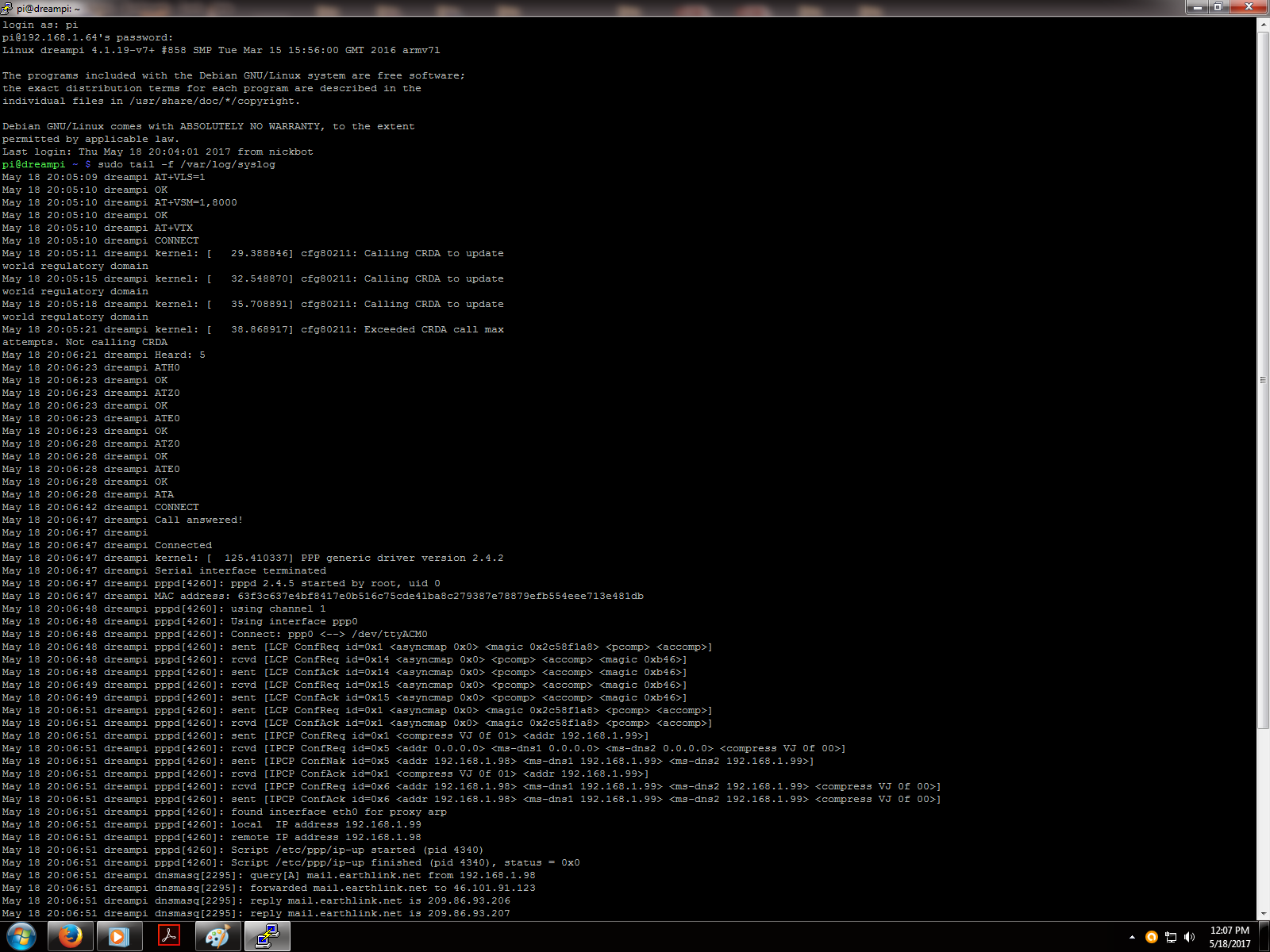Click the scrollbar down arrow
Viewport: 1270px width, 952px height.
1263,914
